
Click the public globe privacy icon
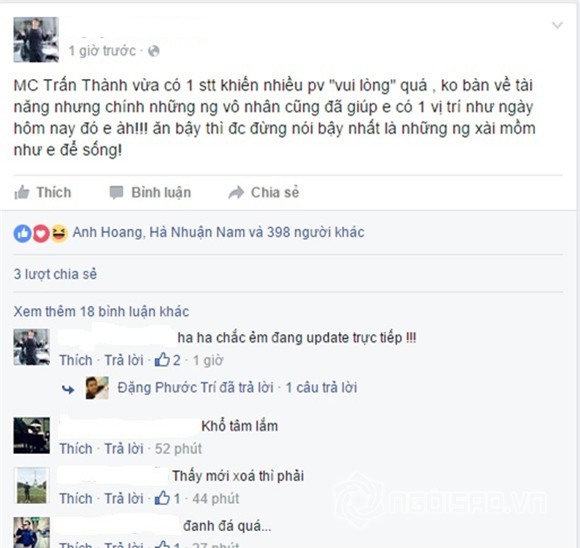[154, 51]
